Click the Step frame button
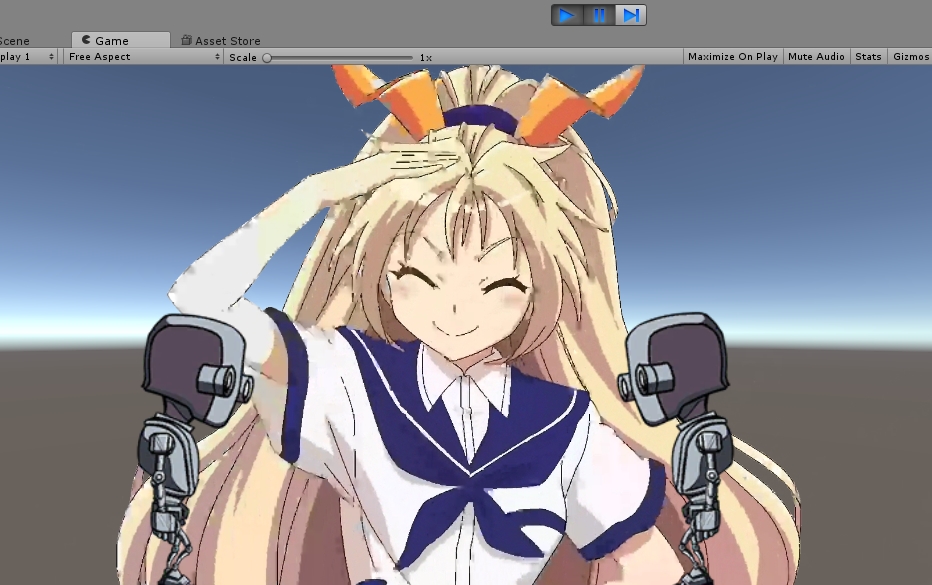932x585 pixels. pyautogui.click(x=631, y=15)
